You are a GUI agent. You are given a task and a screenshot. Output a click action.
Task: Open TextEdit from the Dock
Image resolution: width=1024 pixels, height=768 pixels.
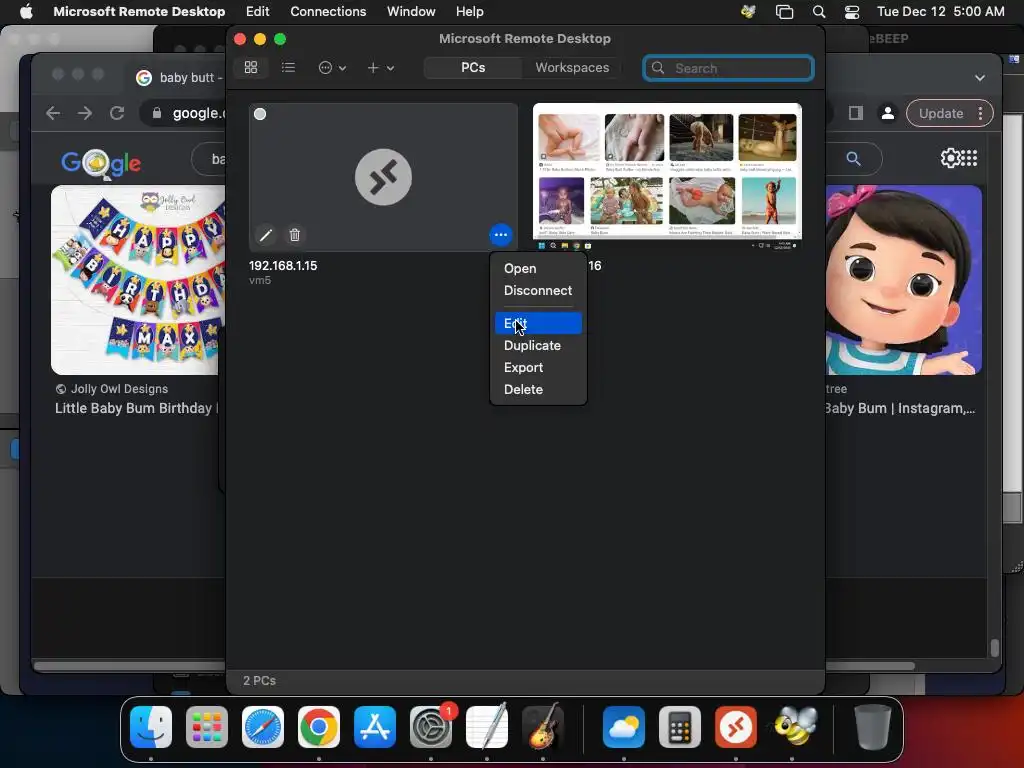pos(487,727)
